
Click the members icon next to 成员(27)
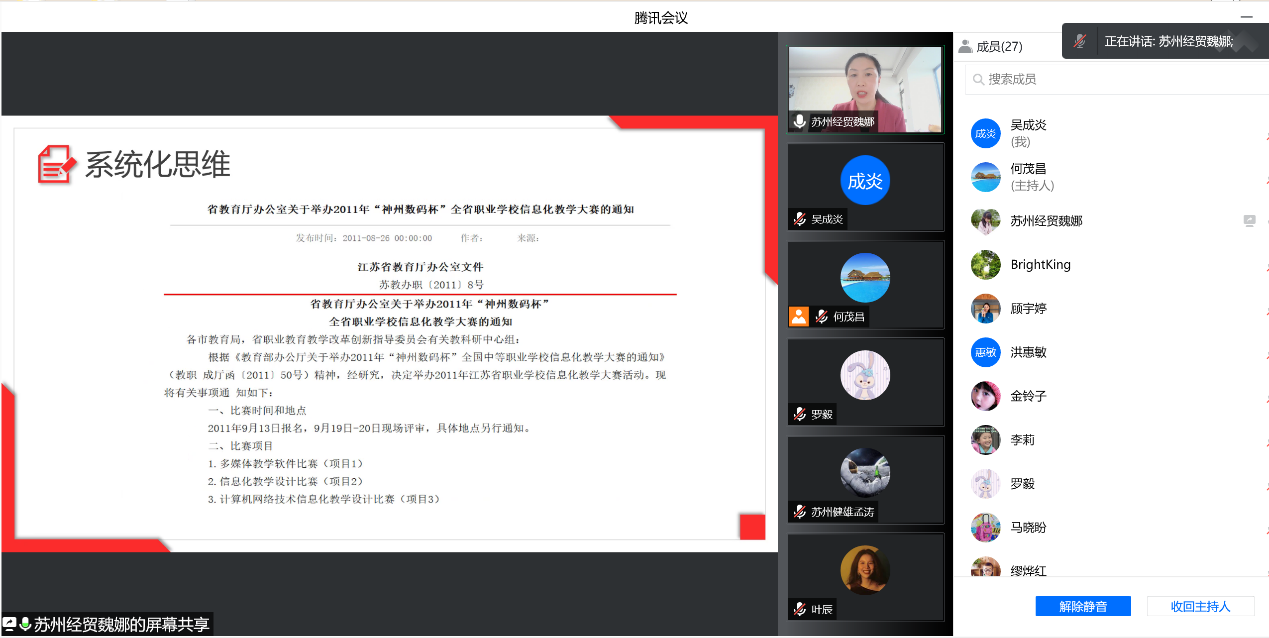coord(965,46)
